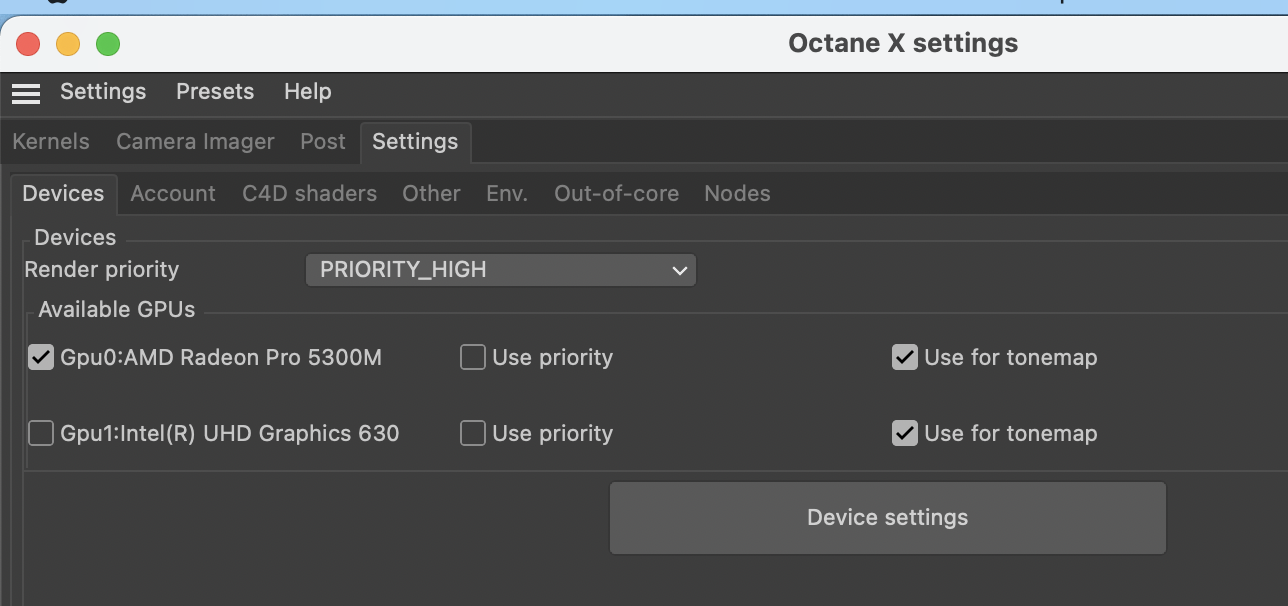The height and width of the screenshot is (606, 1288).
Task: Switch to the Kernels tab
Action: [51, 142]
